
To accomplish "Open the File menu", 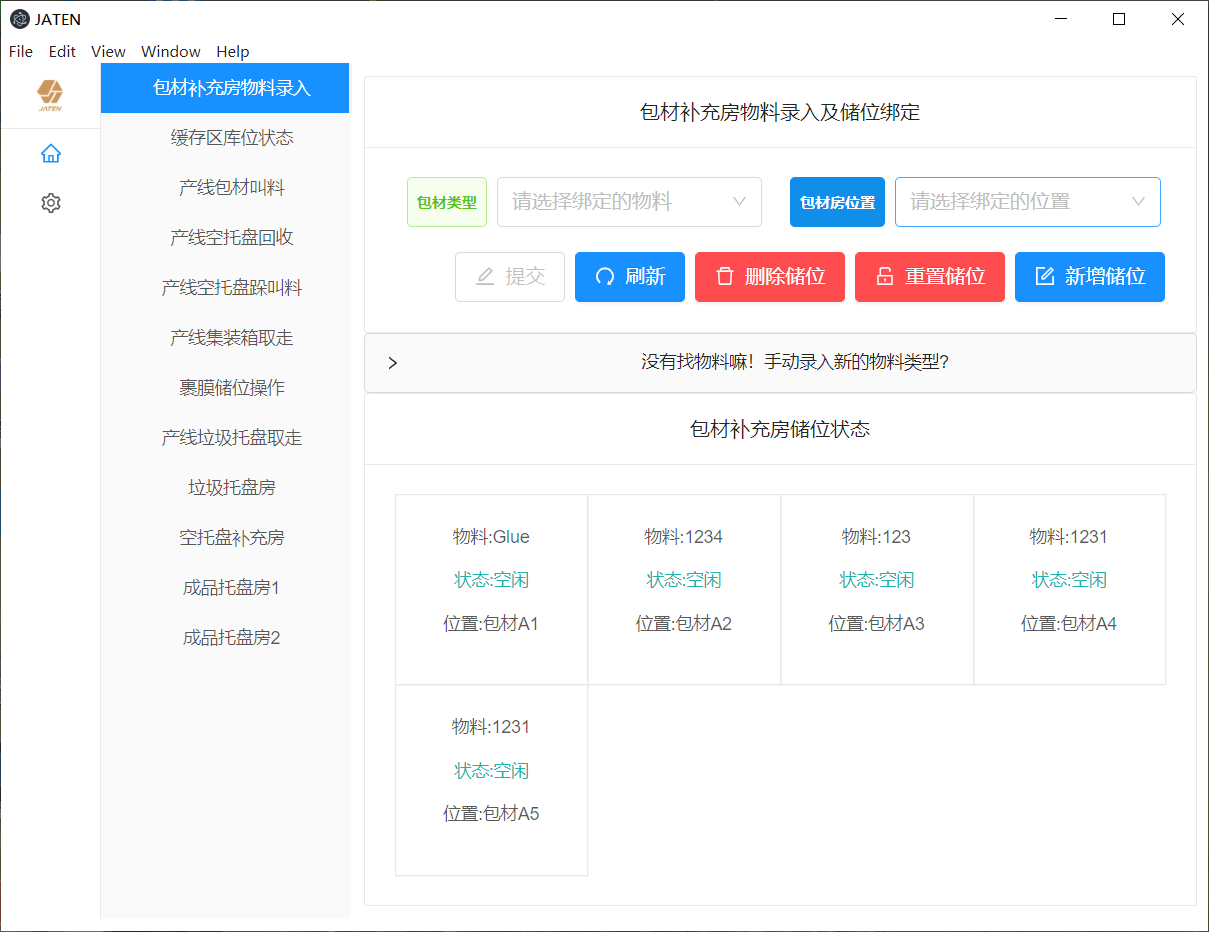I will click(x=20, y=51).
